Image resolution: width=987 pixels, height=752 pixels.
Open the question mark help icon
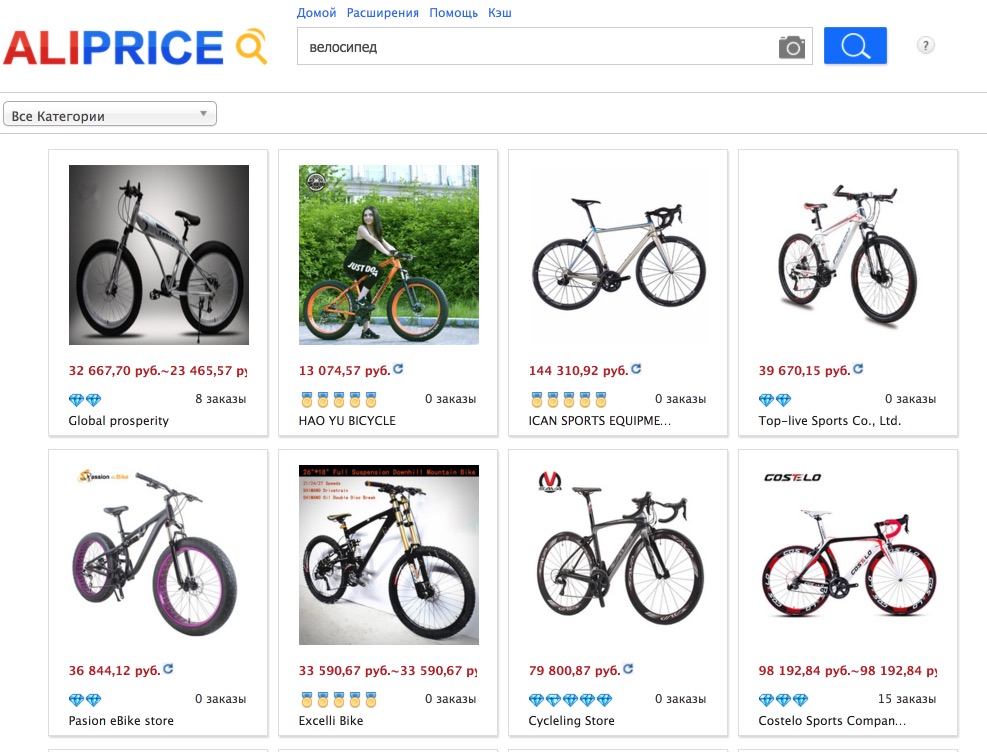pos(925,45)
